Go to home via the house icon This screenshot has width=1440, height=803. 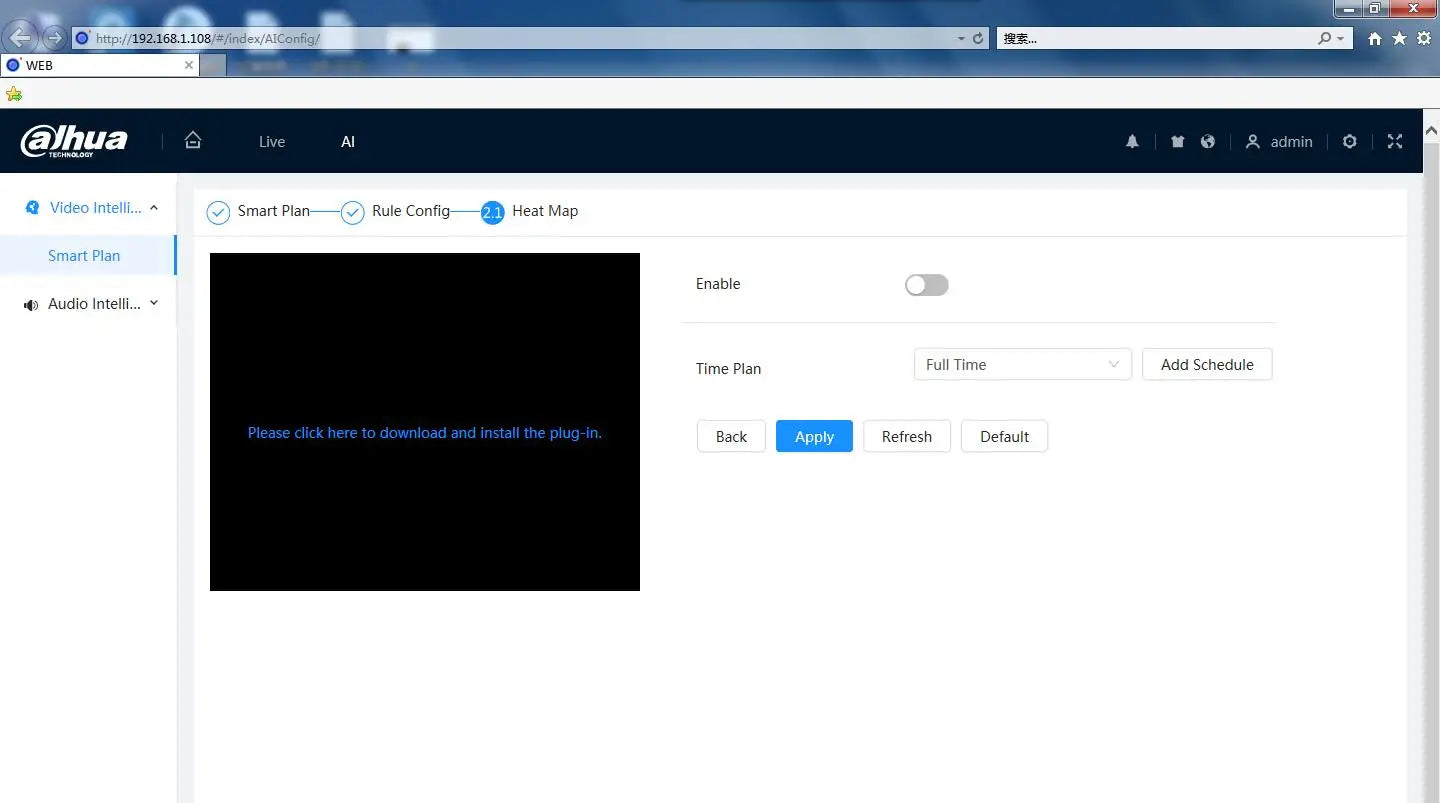193,141
